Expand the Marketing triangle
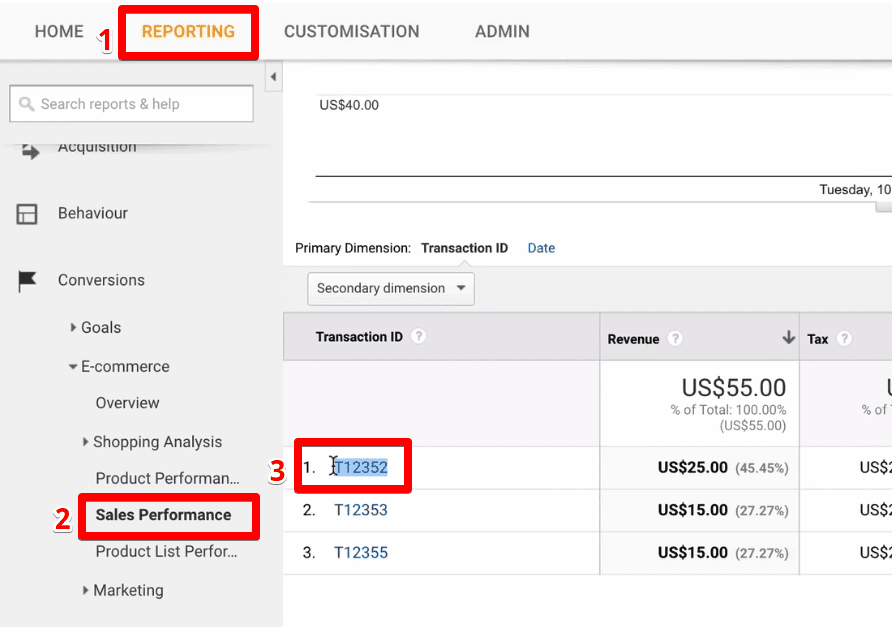892x627 pixels. coord(85,590)
